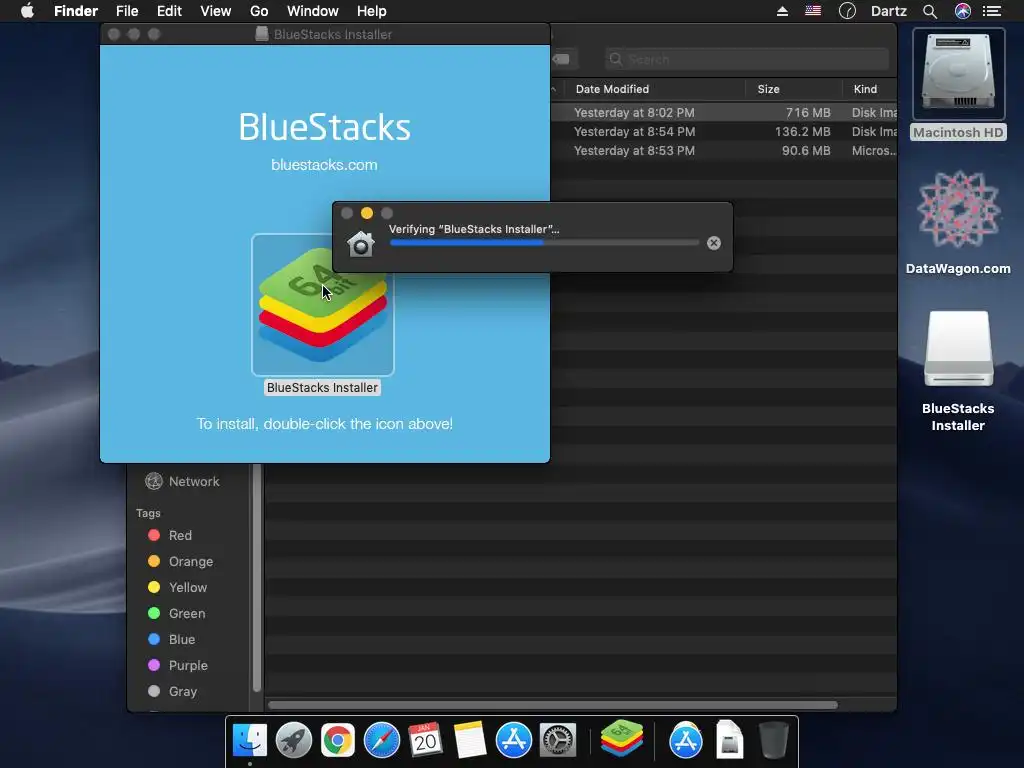
Task: Open the Help menu
Action: pyautogui.click(x=372, y=11)
